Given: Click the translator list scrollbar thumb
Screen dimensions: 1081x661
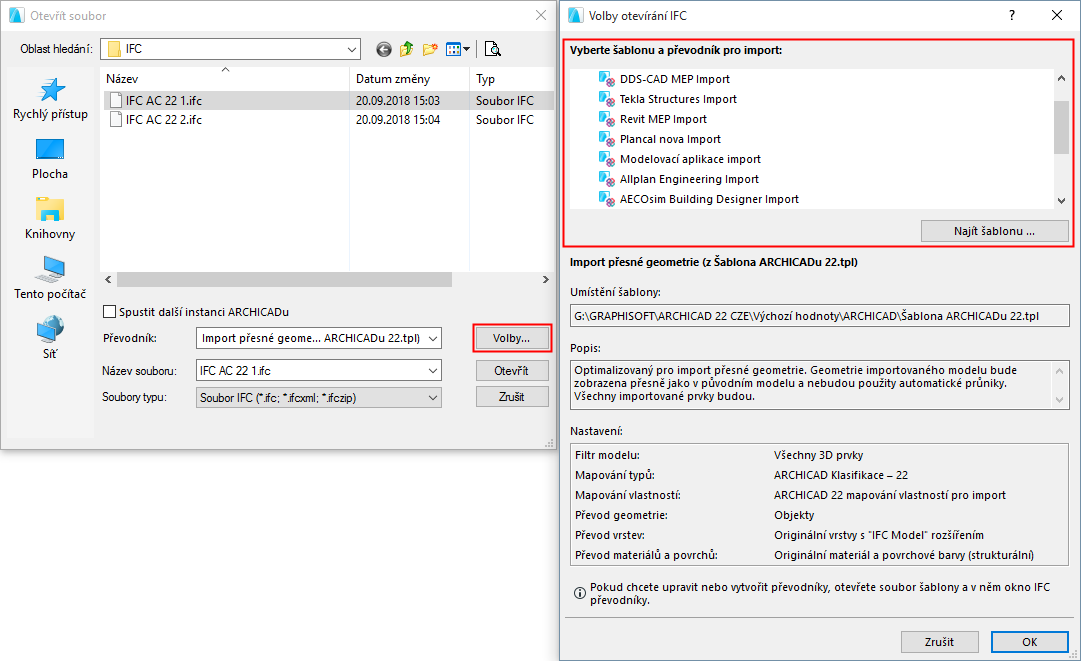Looking at the screenshot, I should click(x=1061, y=127).
